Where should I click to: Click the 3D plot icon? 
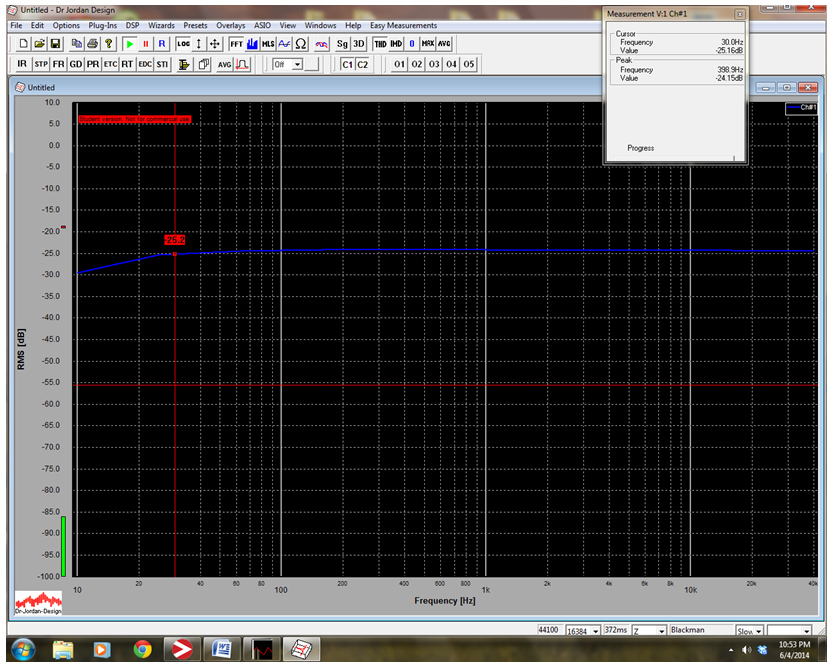pyautogui.click(x=359, y=44)
